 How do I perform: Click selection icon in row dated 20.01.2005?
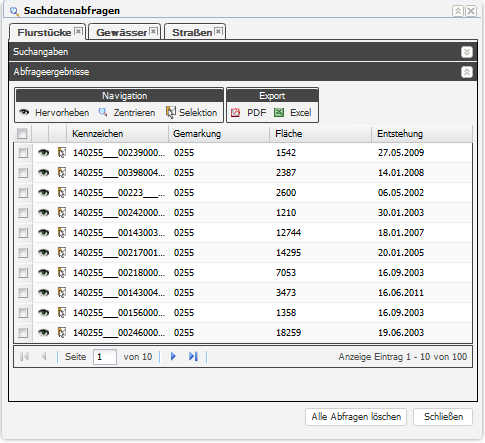tap(62, 253)
